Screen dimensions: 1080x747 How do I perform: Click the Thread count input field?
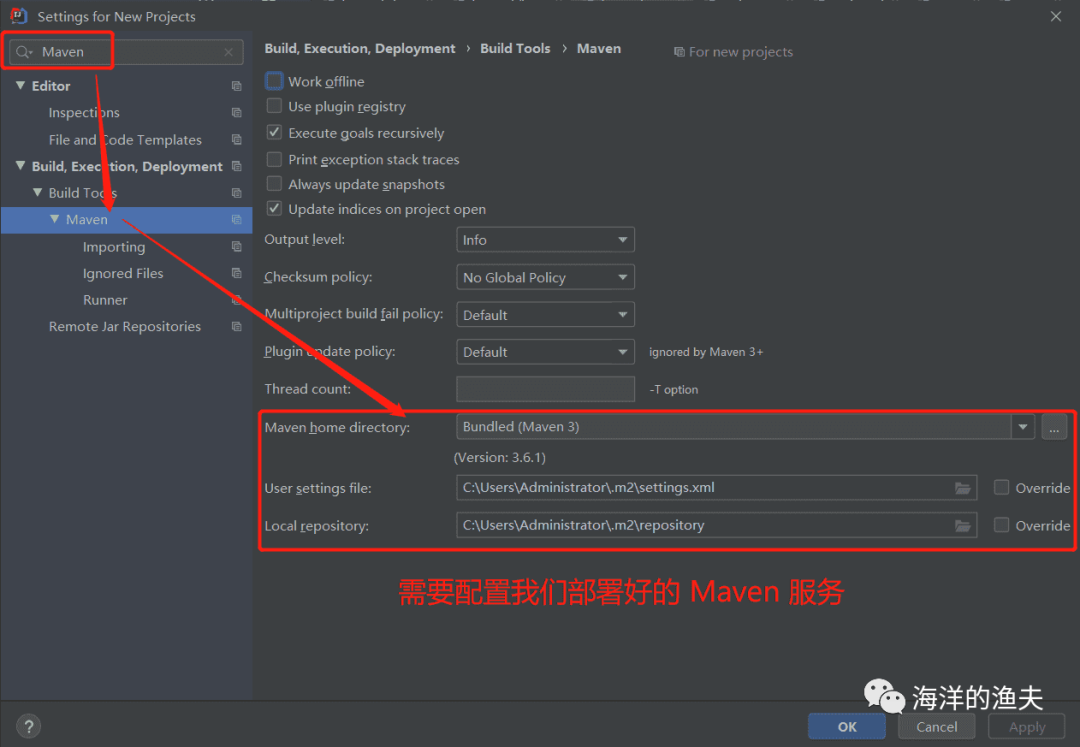[545, 389]
